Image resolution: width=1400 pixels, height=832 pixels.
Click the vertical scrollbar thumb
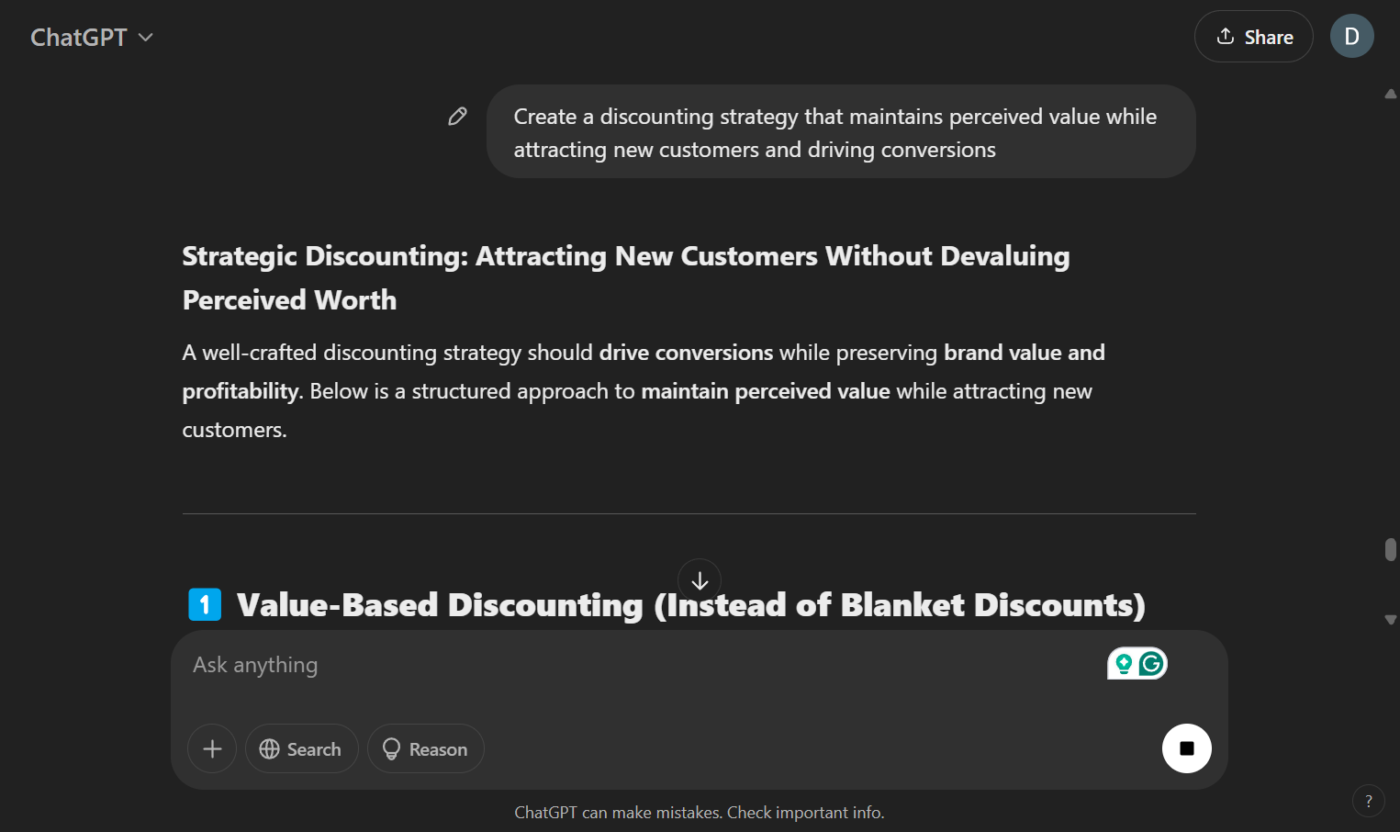point(1390,550)
